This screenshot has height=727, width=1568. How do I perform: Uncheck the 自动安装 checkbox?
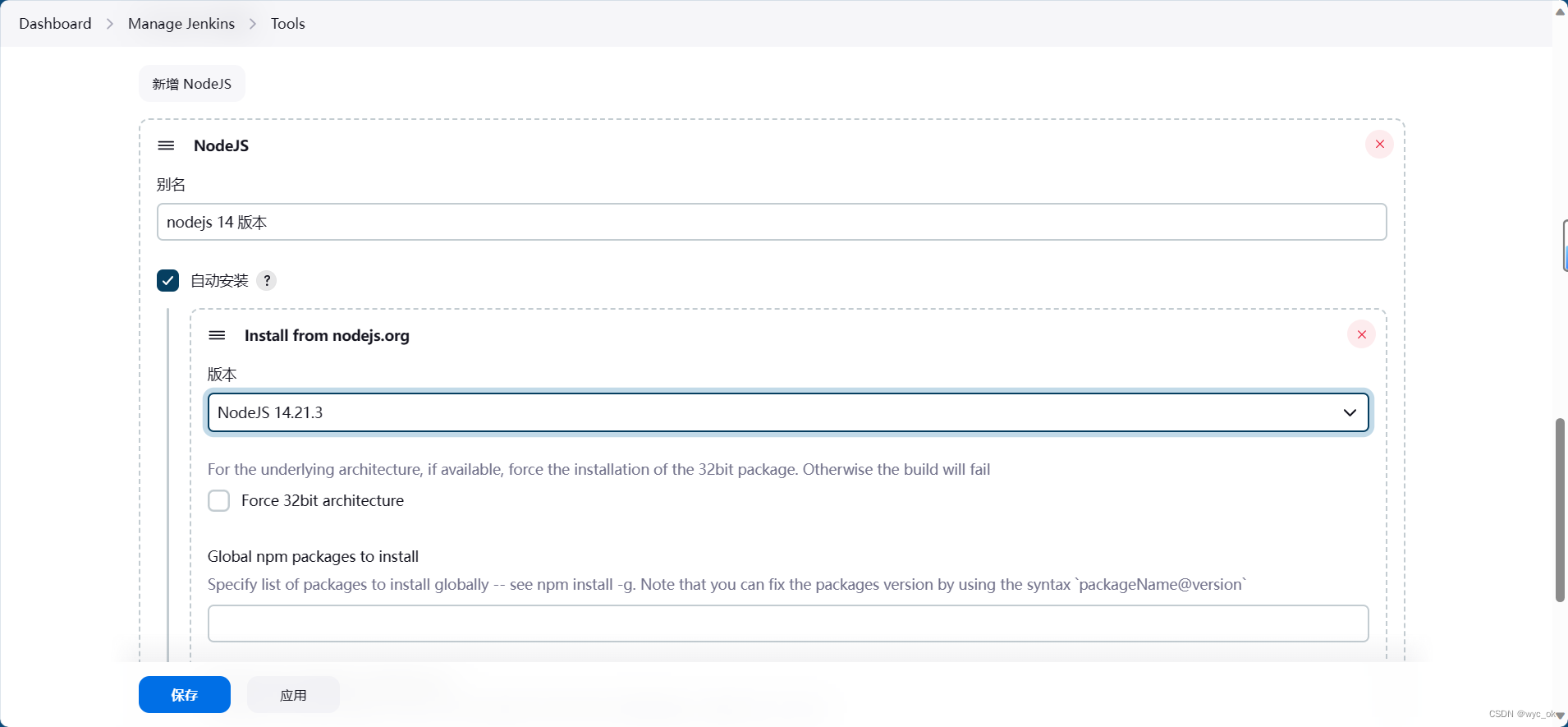pyautogui.click(x=168, y=281)
